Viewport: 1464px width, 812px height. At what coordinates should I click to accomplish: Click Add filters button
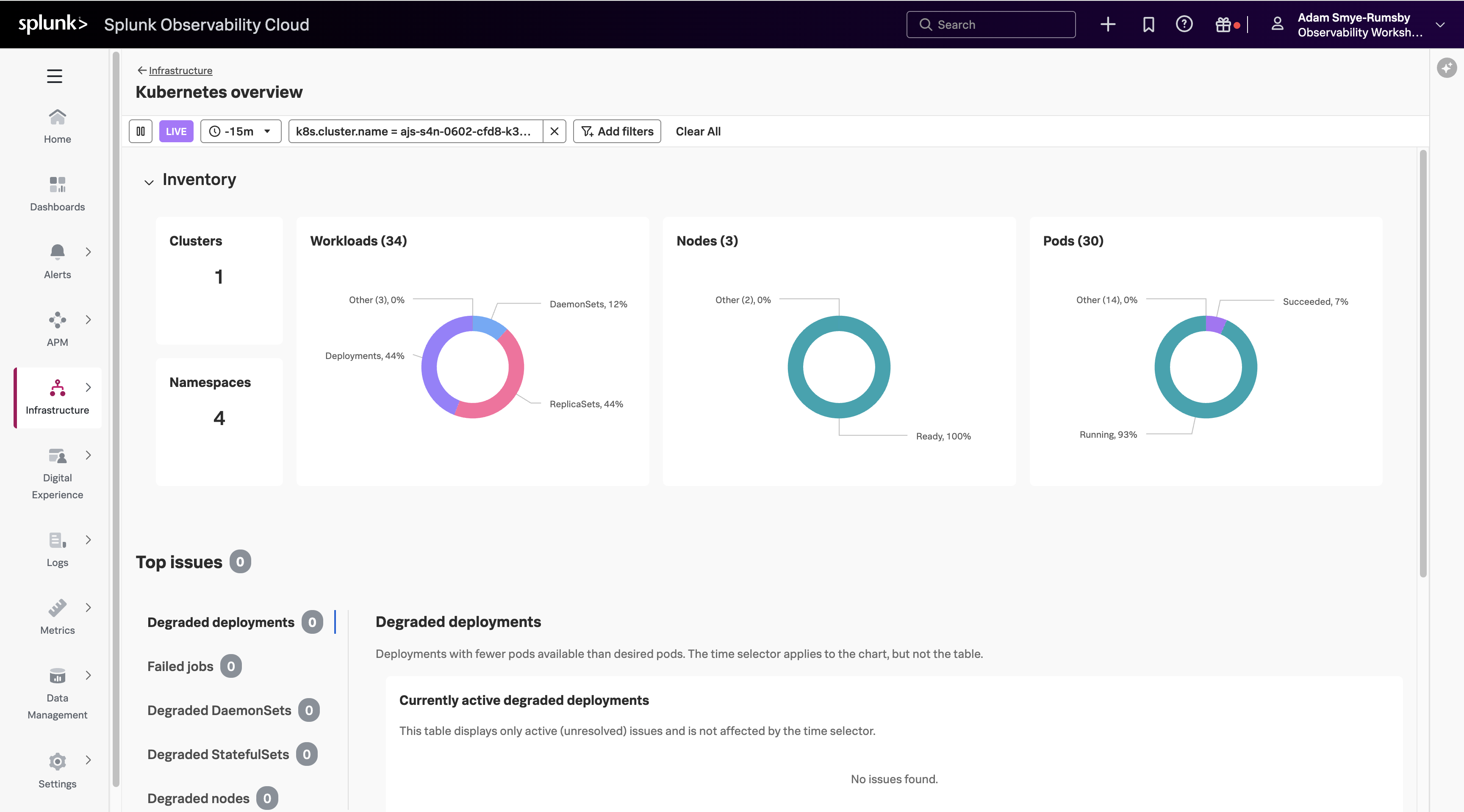(x=617, y=131)
